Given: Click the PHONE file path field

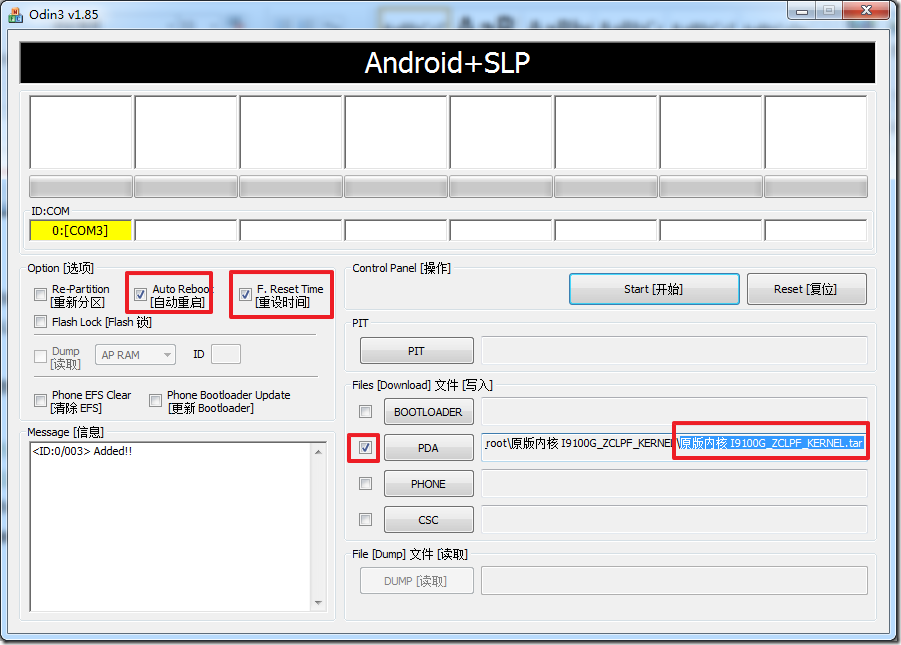Looking at the screenshot, I should pyautogui.click(x=675, y=483).
